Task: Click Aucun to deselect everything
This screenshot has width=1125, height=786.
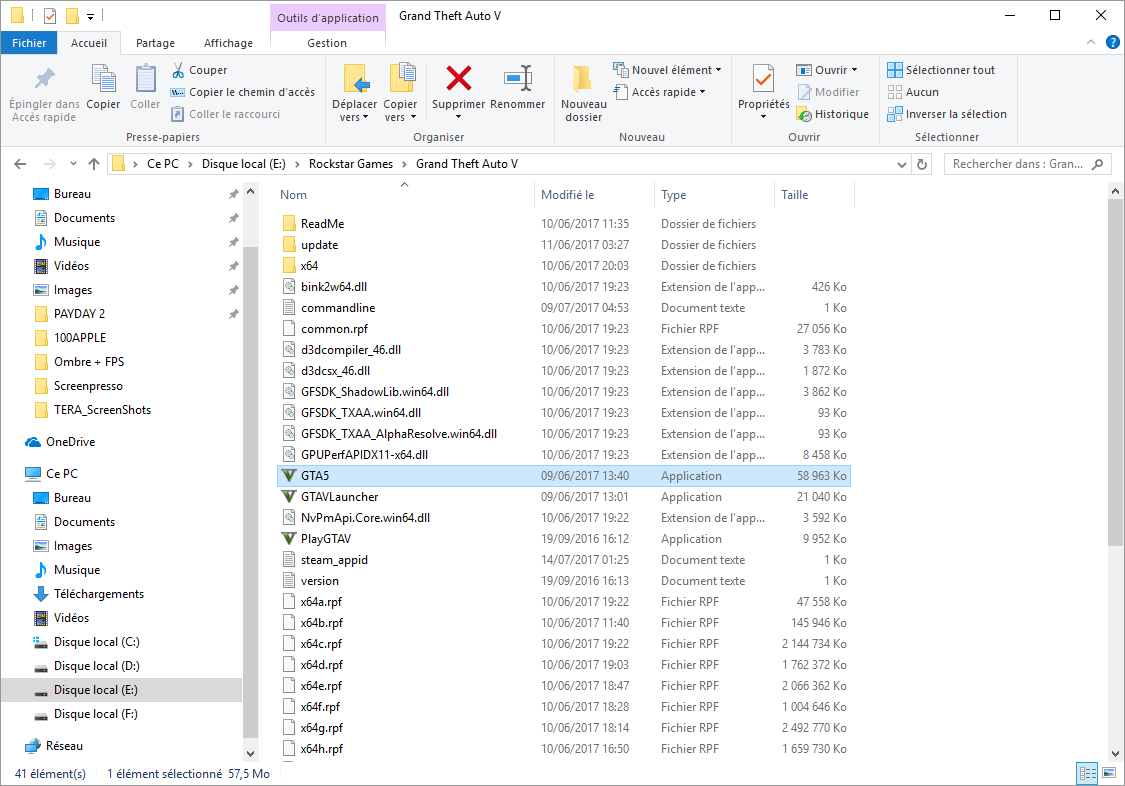Action: coord(913,92)
